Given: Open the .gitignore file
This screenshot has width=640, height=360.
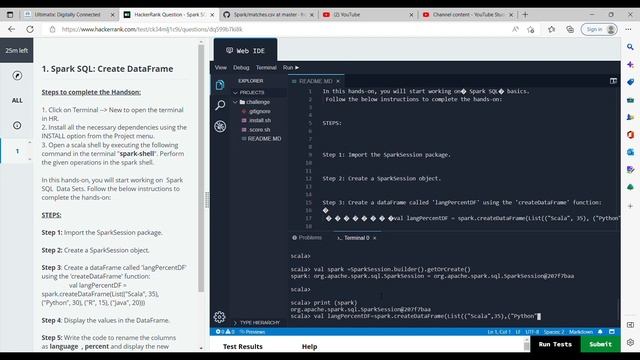Looking at the screenshot, I should (260, 111).
